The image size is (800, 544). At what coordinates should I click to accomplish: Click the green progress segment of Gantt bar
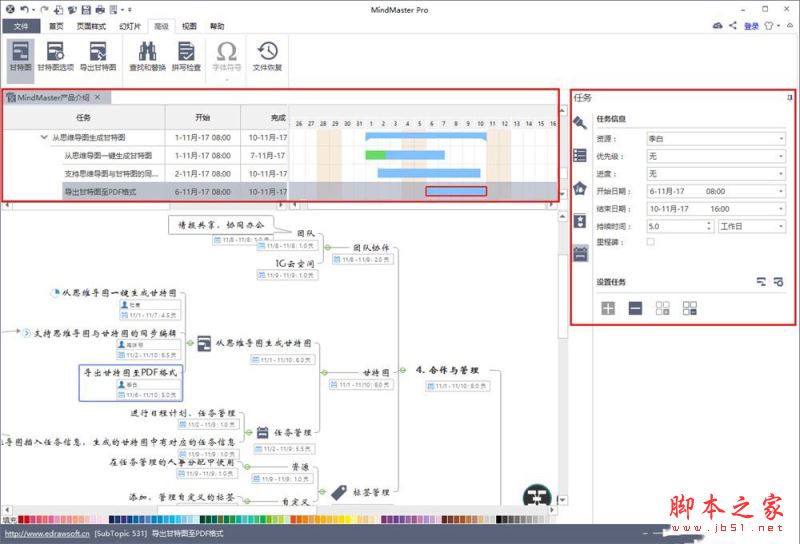coord(375,155)
